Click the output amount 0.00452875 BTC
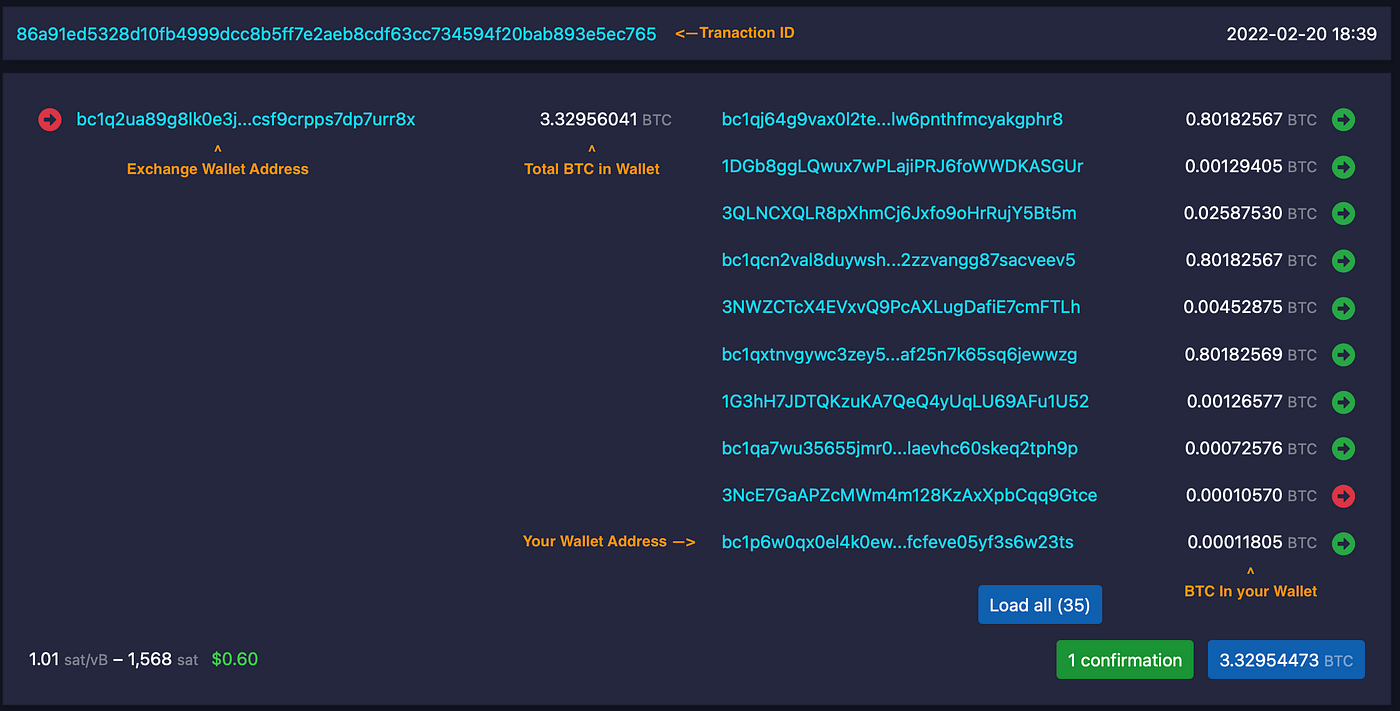The image size is (1400, 711). [1251, 307]
